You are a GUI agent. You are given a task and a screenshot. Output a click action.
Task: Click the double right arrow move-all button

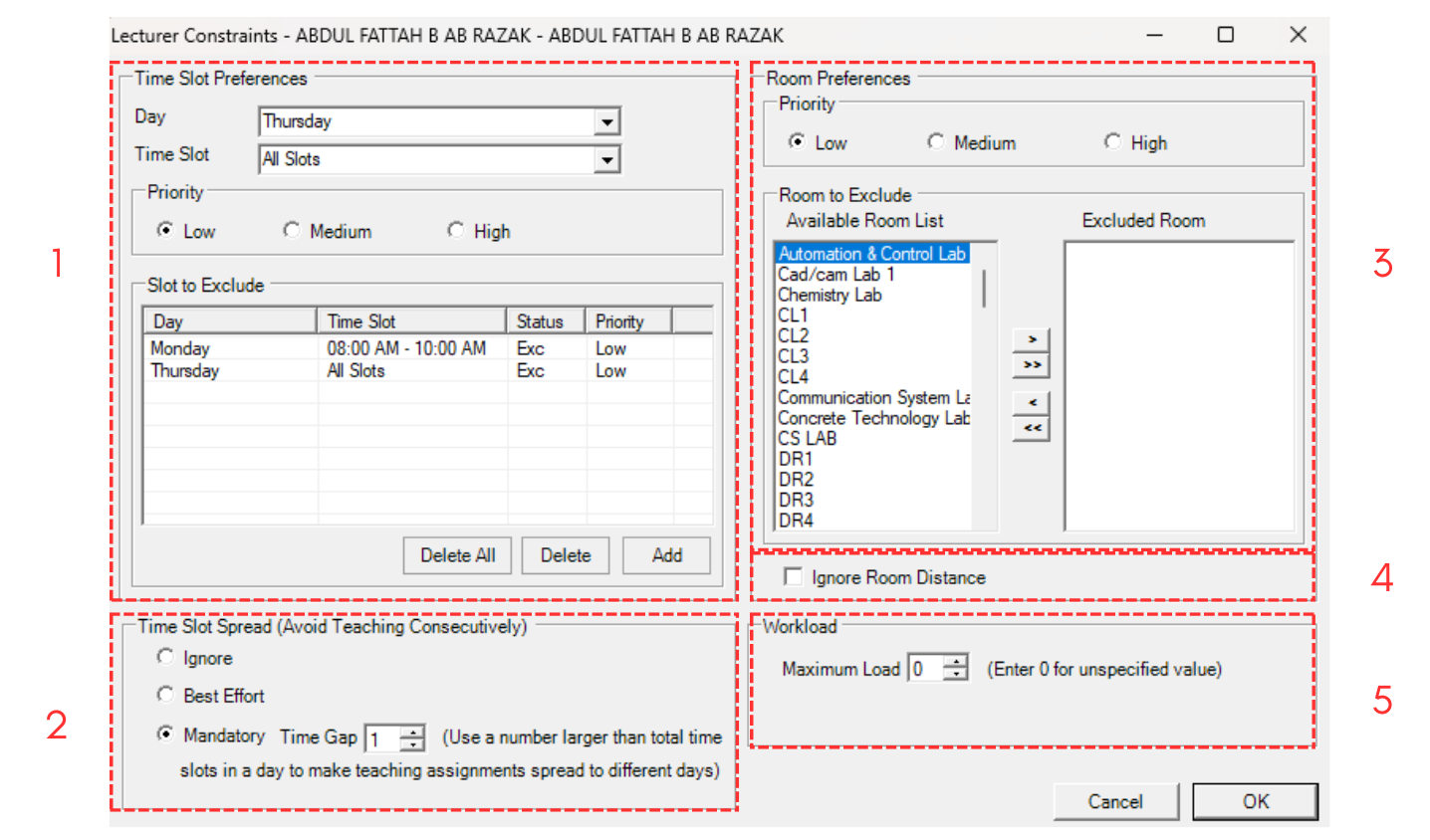1031,365
